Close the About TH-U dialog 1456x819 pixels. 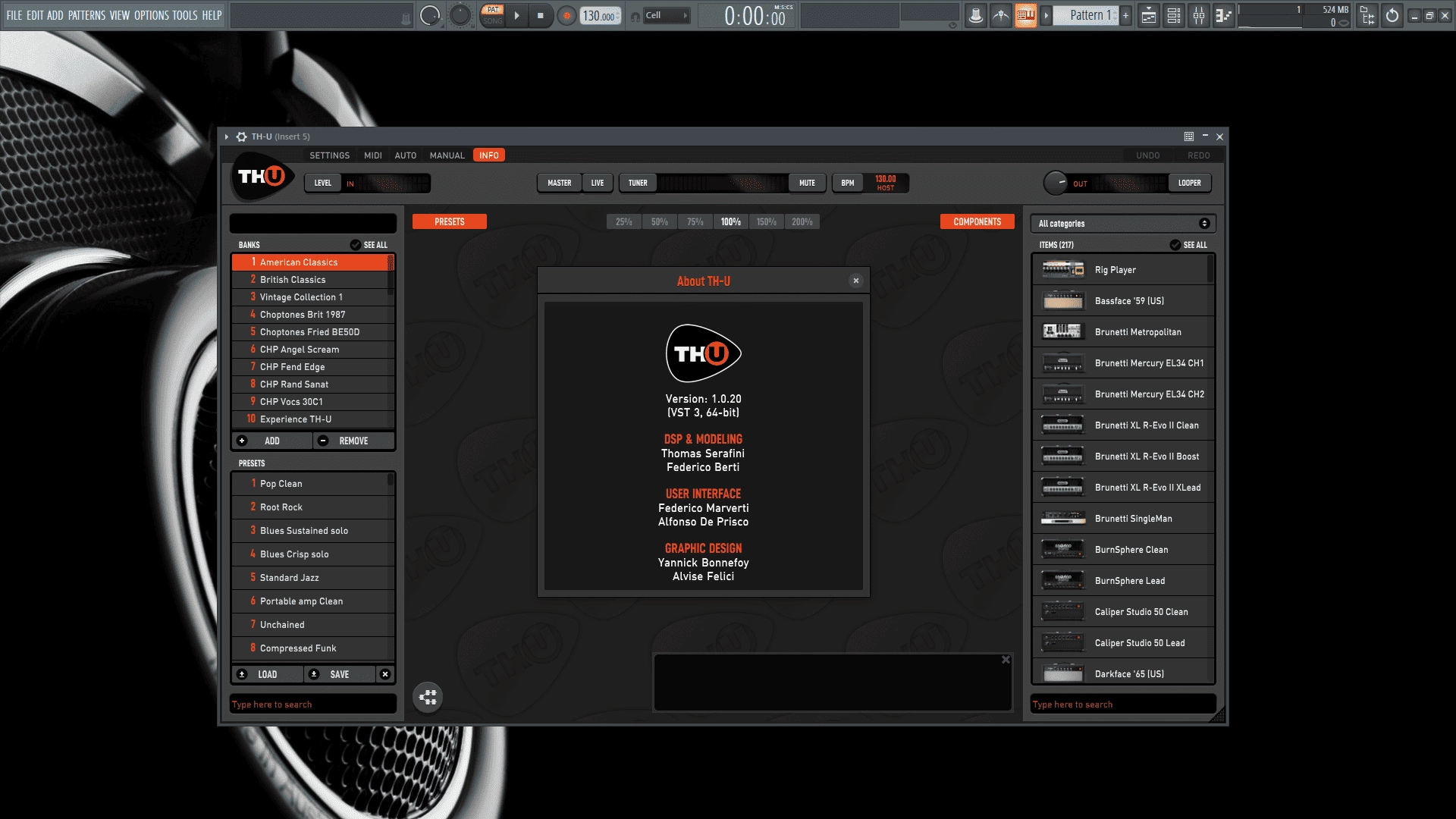coord(856,281)
